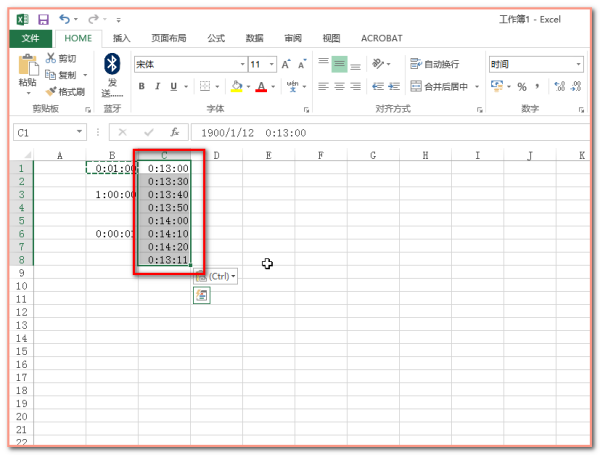Click the Paste button
Image resolution: width=600 pixels, height=455 pixels.
pos(28,72)
